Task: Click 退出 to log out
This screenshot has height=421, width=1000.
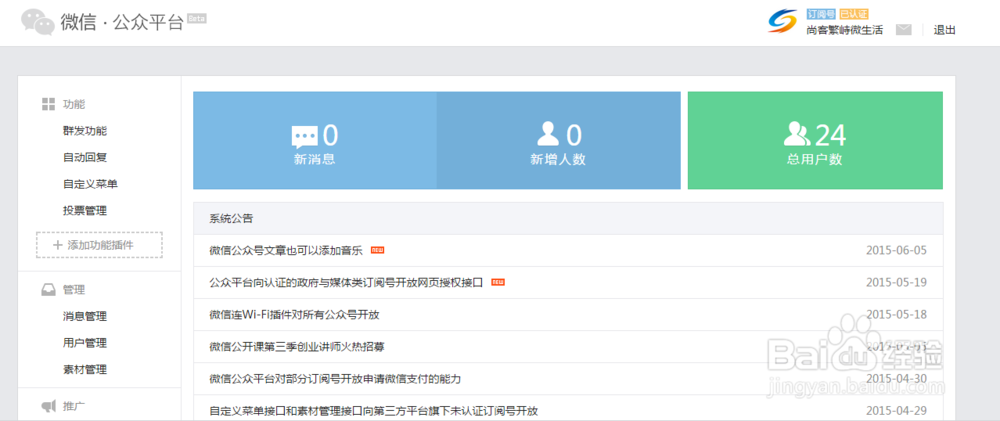Action: [x=945, y=30]
